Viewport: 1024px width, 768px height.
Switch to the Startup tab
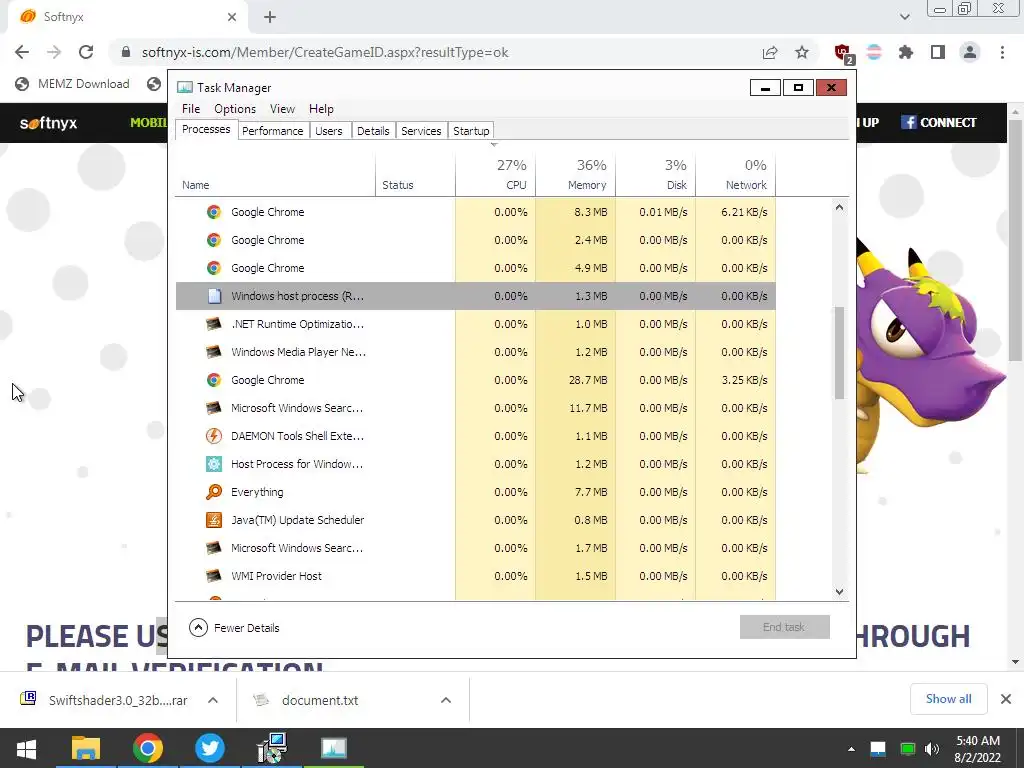pos(471,131)
